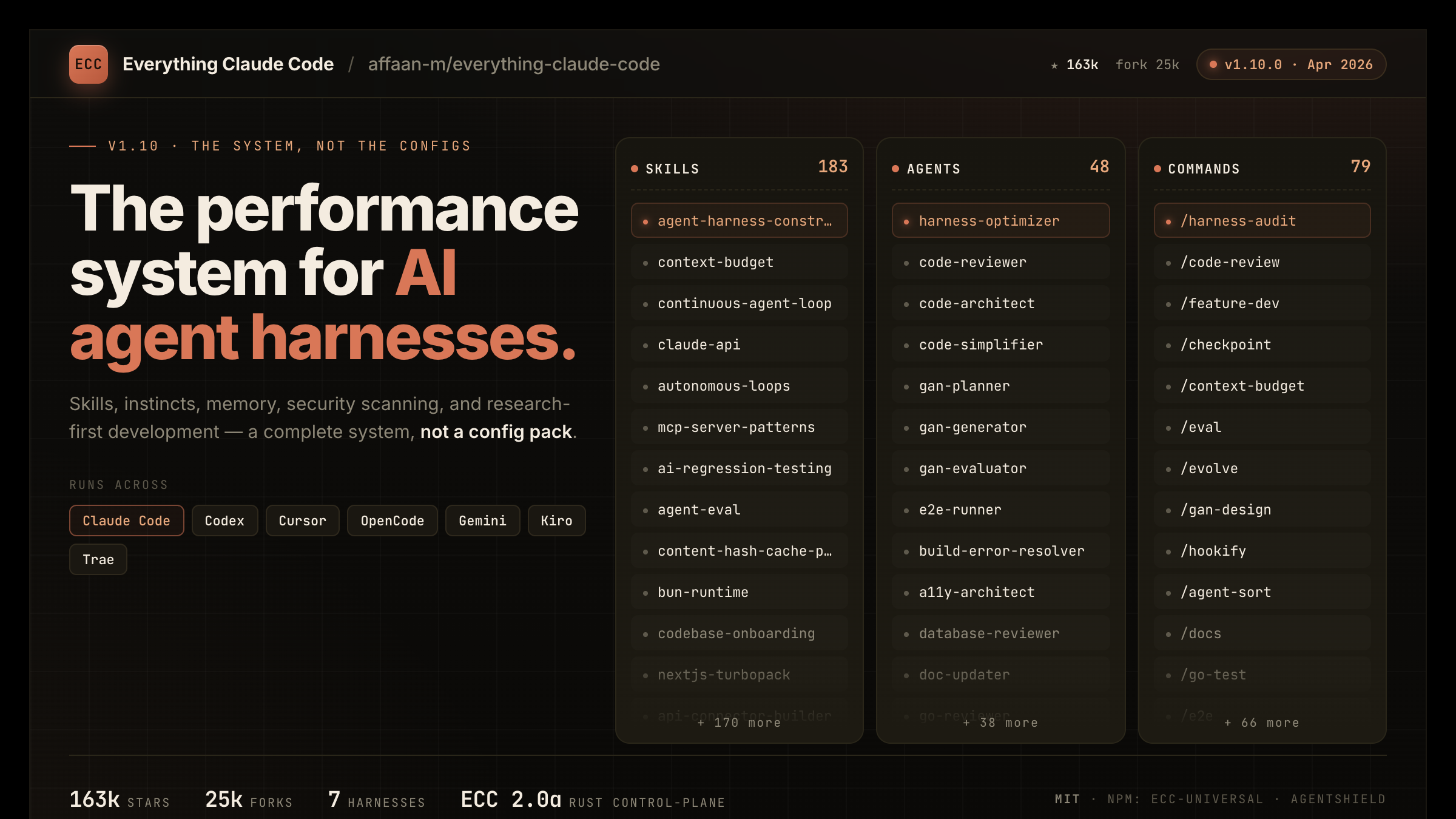Click the bullet icon next to harness-optimizer
This screenshot has height=819, width=1456.
coord(908,221)
